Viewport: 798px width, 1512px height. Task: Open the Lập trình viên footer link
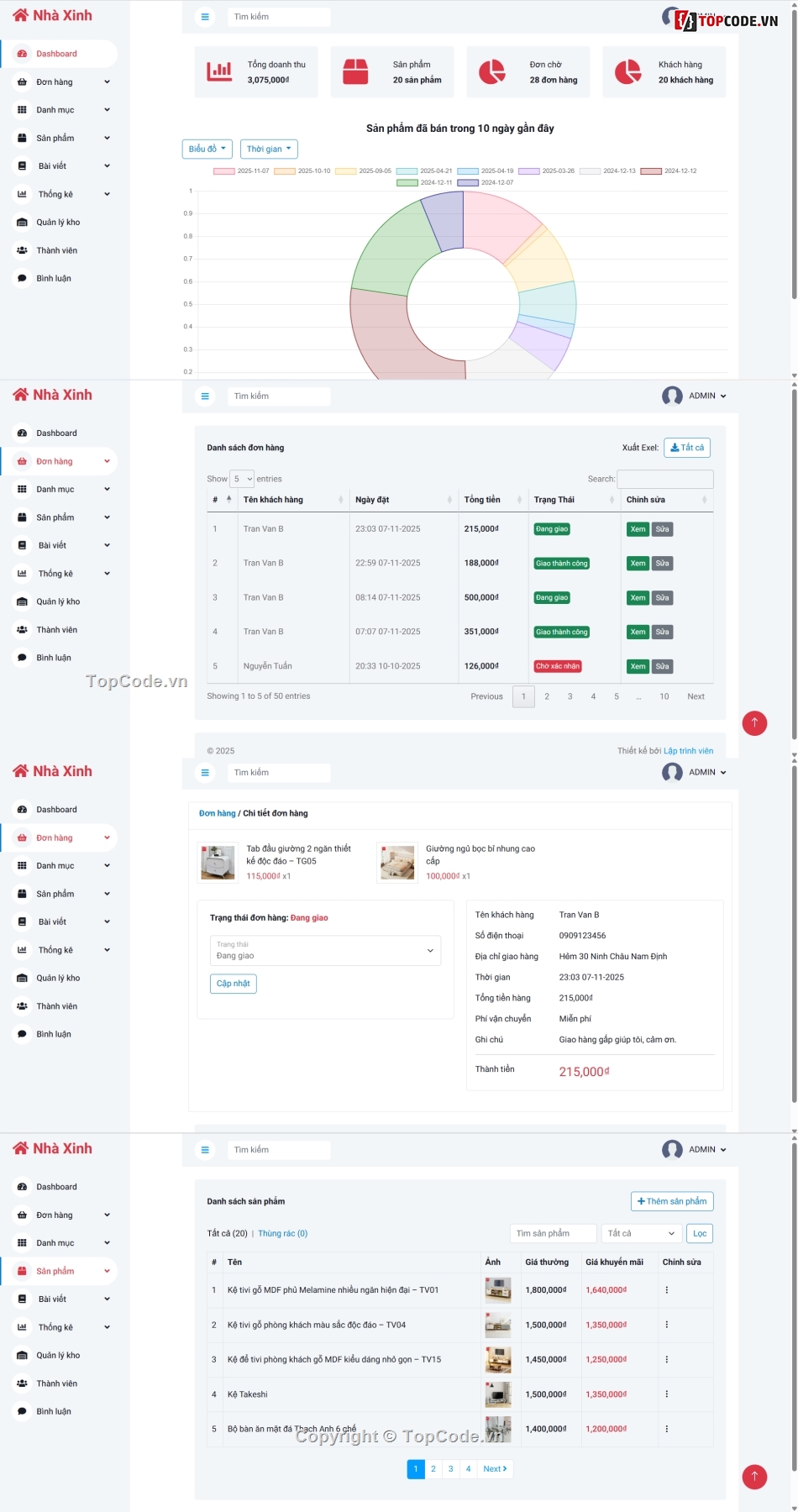(x=688, y=751)
